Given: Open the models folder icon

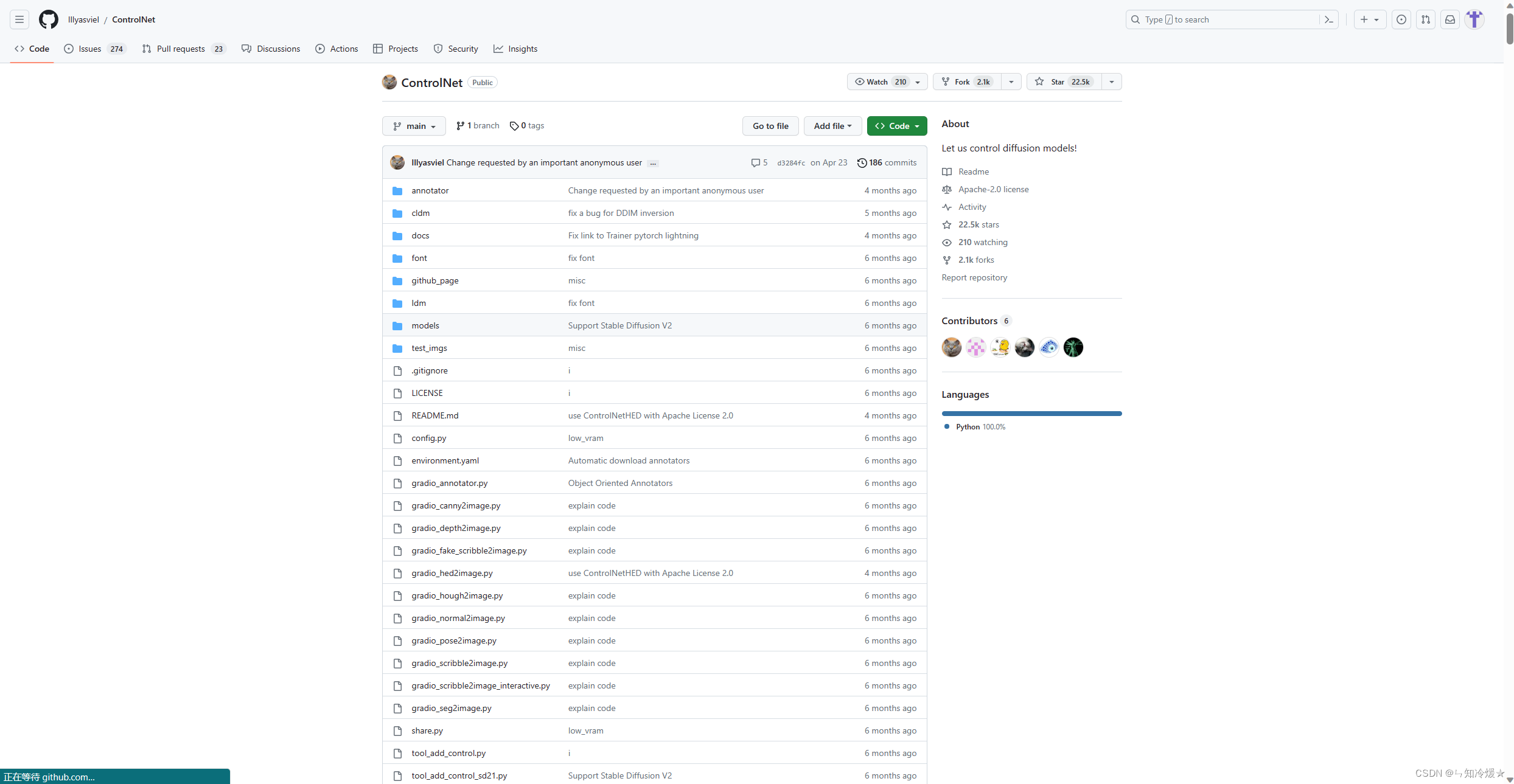Looking at the screenshot, I should click(x=397, y=325).
